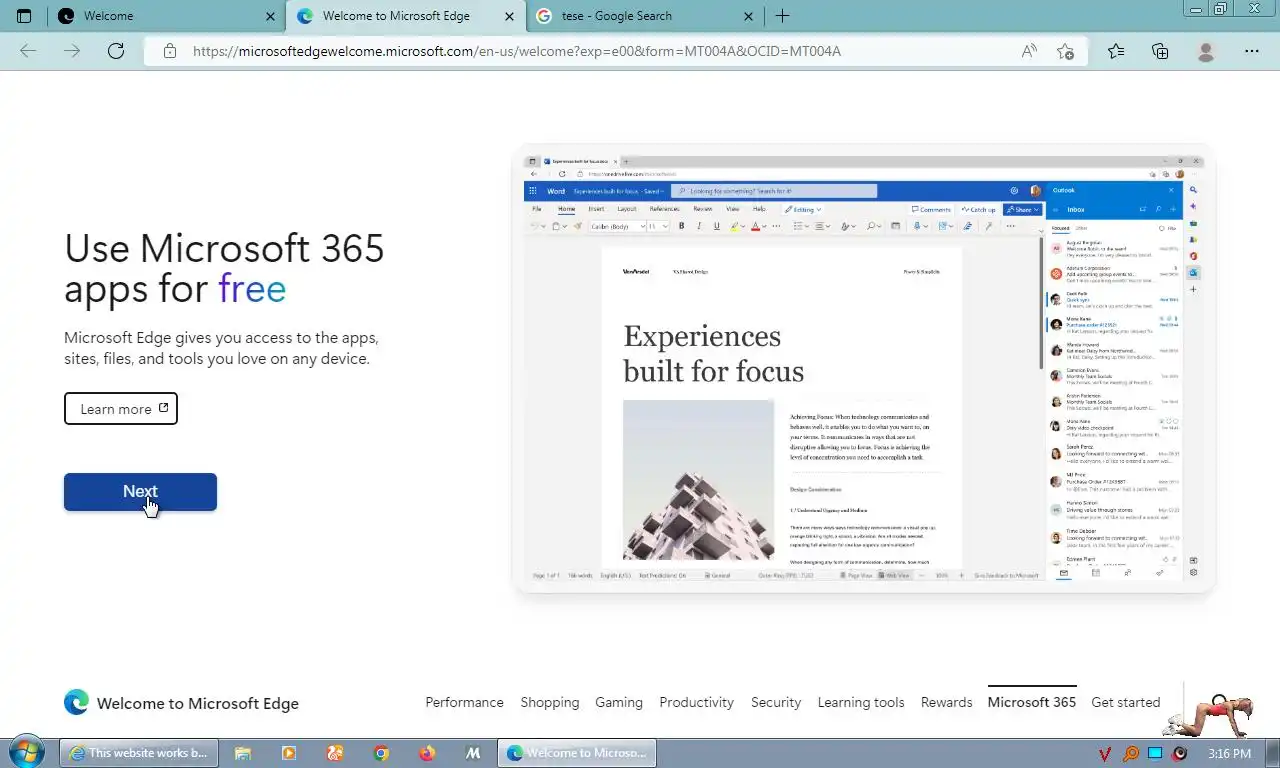Open Read aloud from address bar

click(x=1029, y=51)
